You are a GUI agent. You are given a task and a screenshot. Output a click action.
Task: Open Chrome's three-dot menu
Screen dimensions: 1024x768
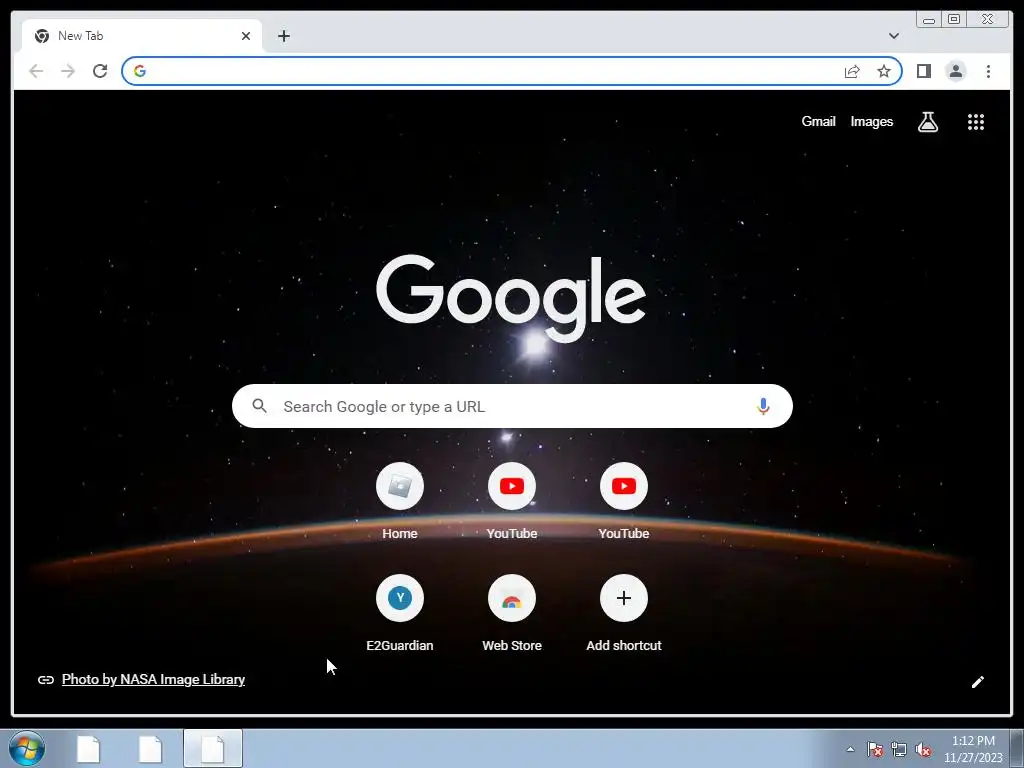[988, 71]
